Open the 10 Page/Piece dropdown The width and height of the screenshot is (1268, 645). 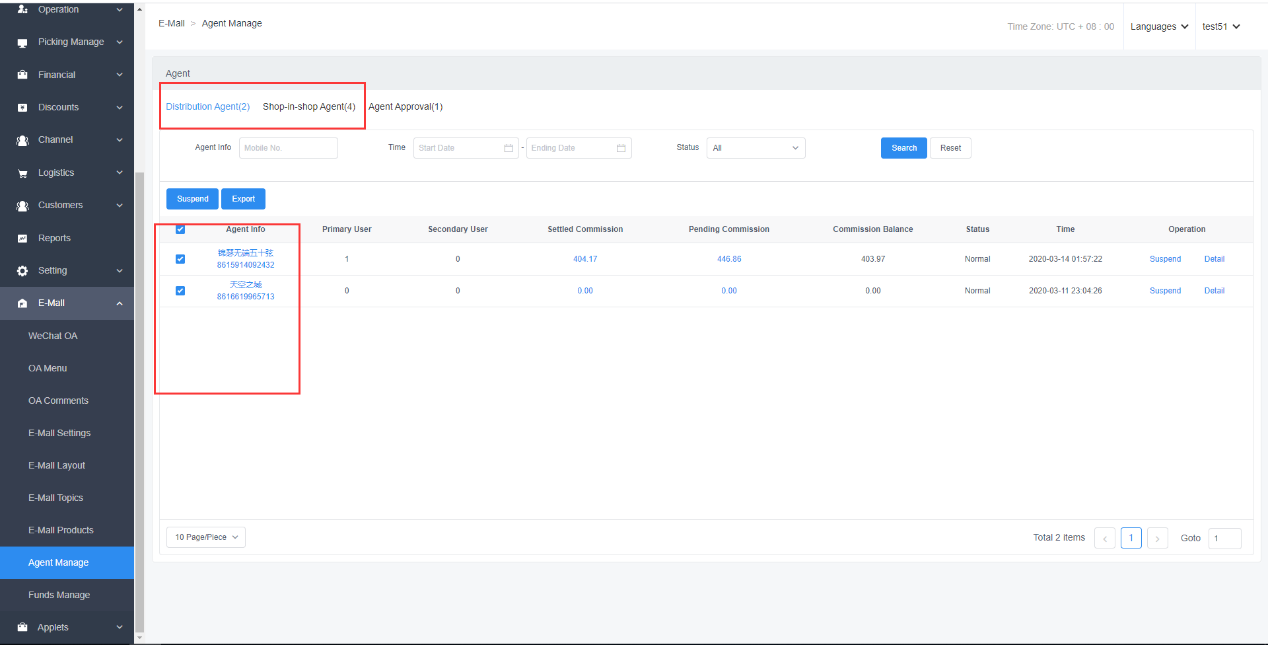click(205, 537)
